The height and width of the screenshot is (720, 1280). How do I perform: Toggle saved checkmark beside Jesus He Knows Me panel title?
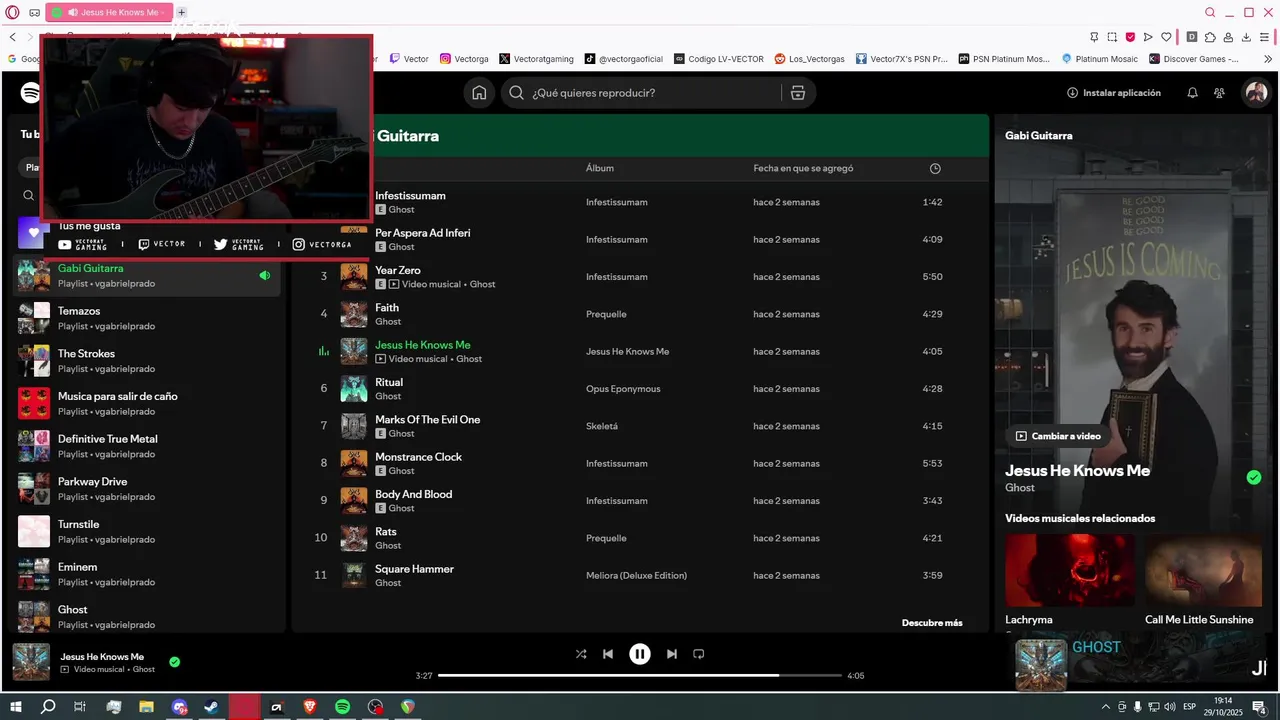[x=1254, y=477]
